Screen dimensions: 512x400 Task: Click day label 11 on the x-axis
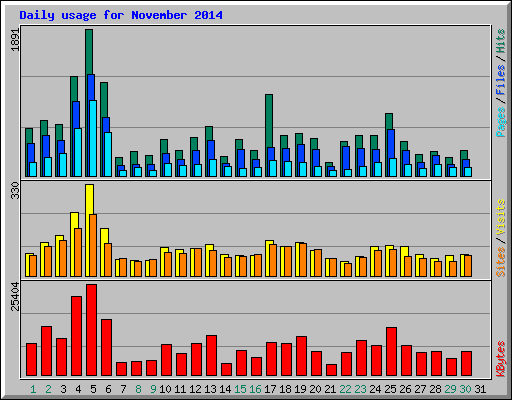(x=180, y=389)
